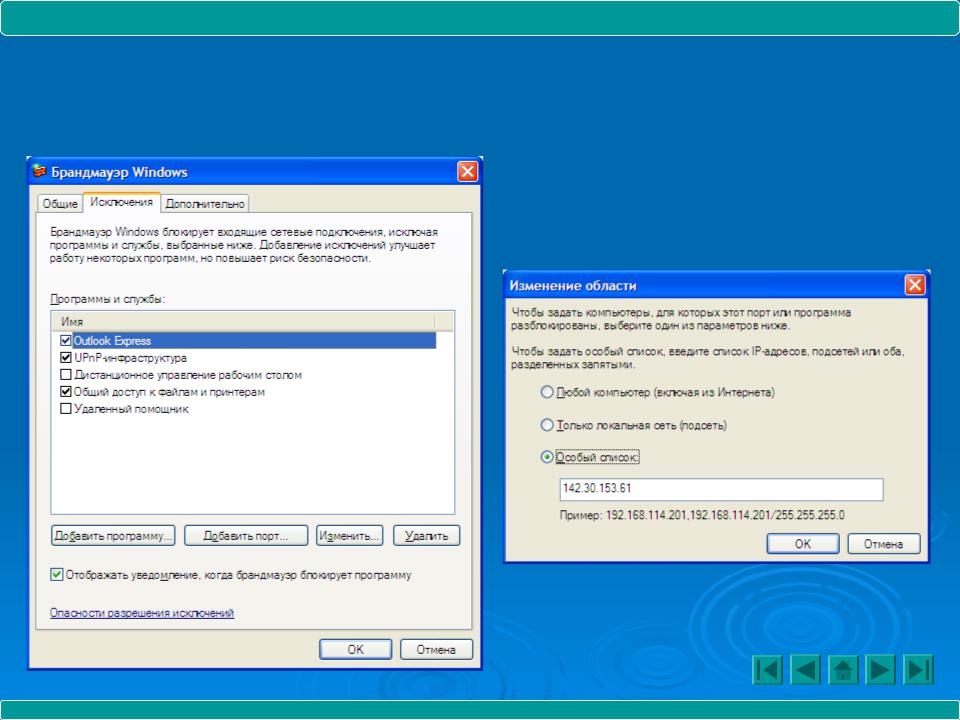Switch to the Дополнительно tab

point(205,203)
